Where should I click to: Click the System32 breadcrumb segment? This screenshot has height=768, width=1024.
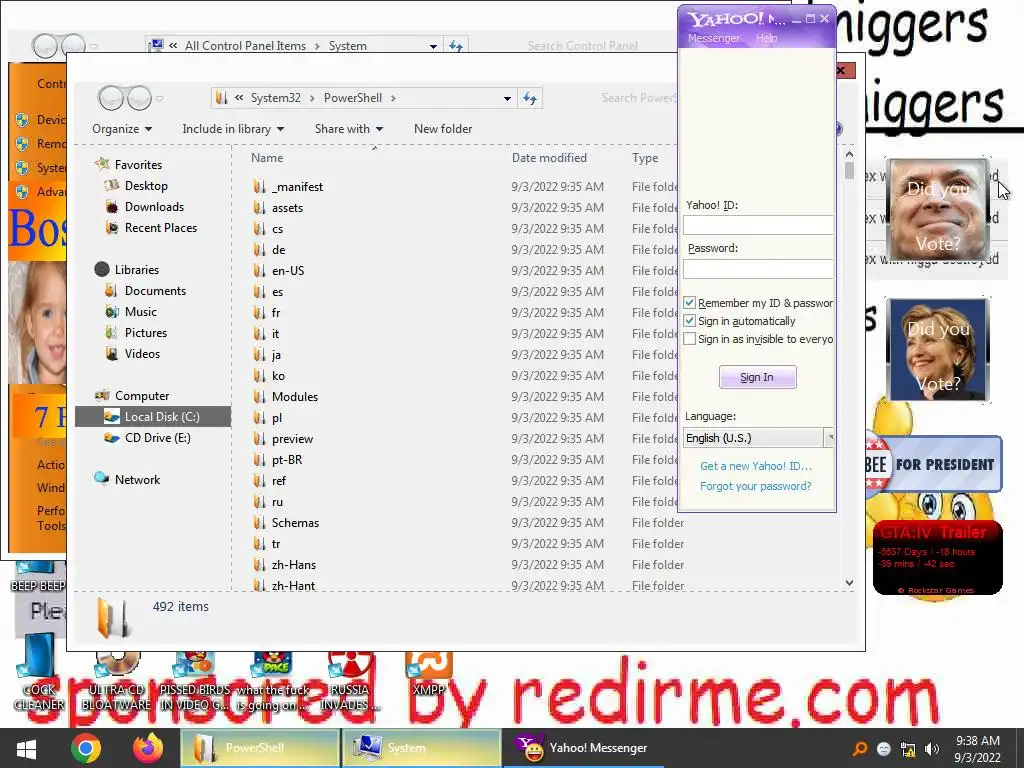tap(276, 98)
